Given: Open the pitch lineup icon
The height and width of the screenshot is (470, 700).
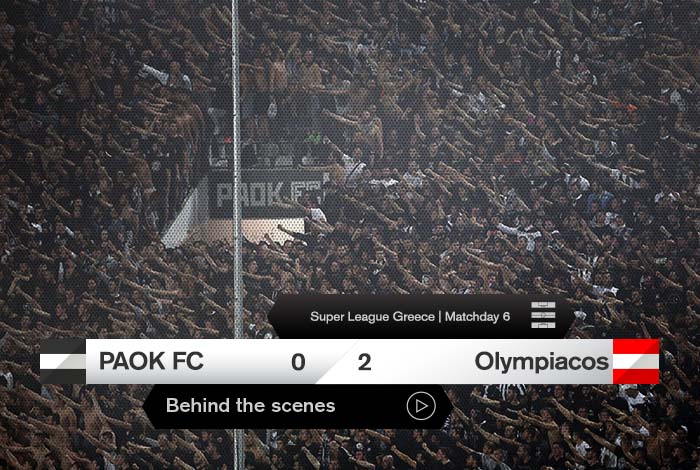Looking at the screenshot, I should [x=543, y=315].
